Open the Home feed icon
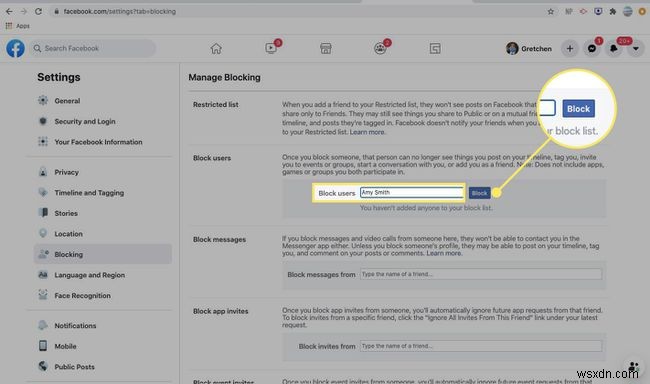650x384 pixels. point(216,49)
